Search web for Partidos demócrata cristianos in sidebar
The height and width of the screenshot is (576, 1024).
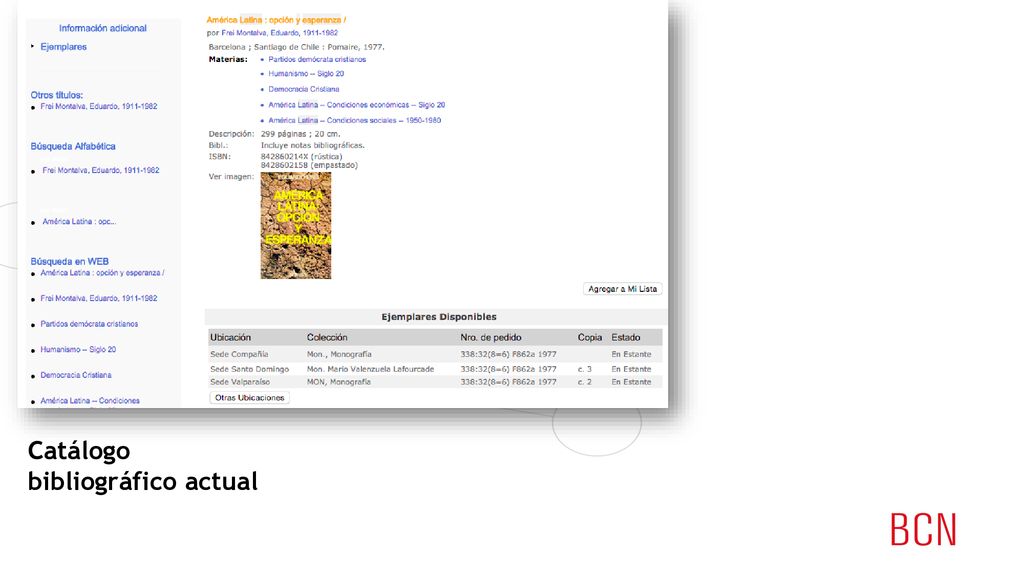point(89,324)
